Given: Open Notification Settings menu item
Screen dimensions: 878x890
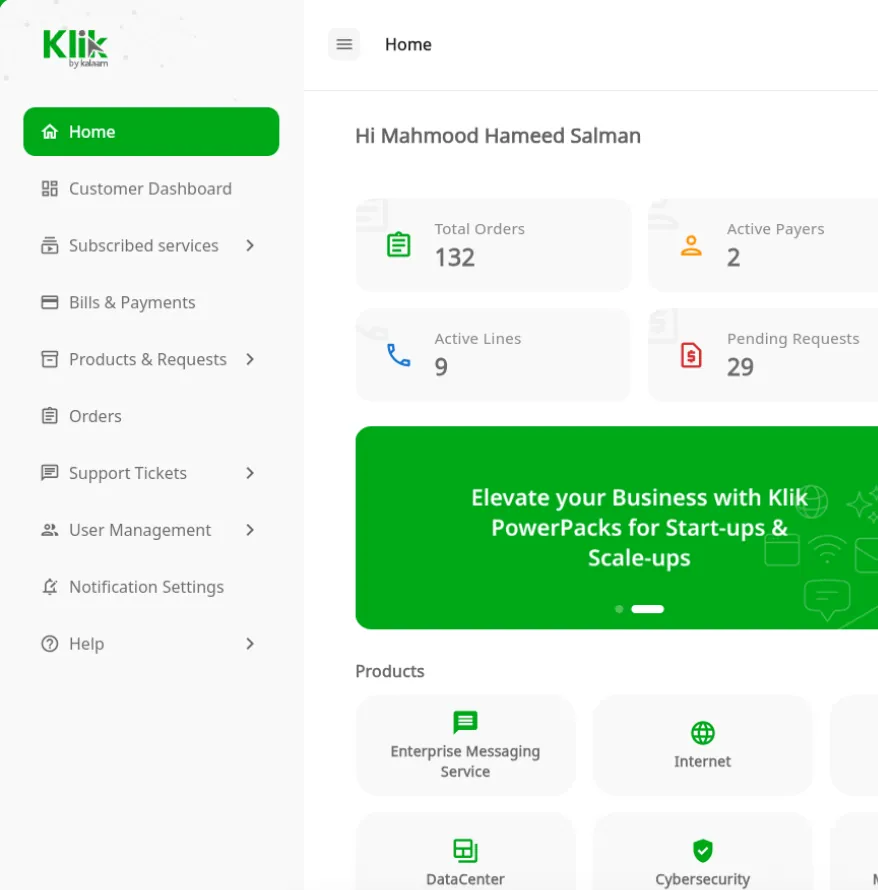Looking at the screenshot, I should click(151, 586).
